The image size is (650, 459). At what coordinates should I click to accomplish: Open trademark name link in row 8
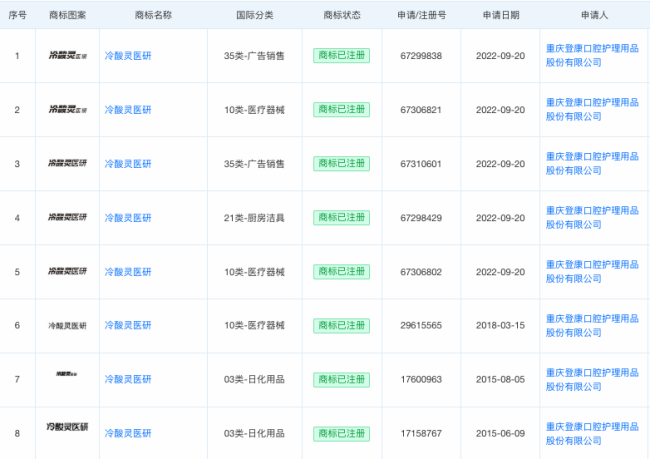click(x=128, y=433)
